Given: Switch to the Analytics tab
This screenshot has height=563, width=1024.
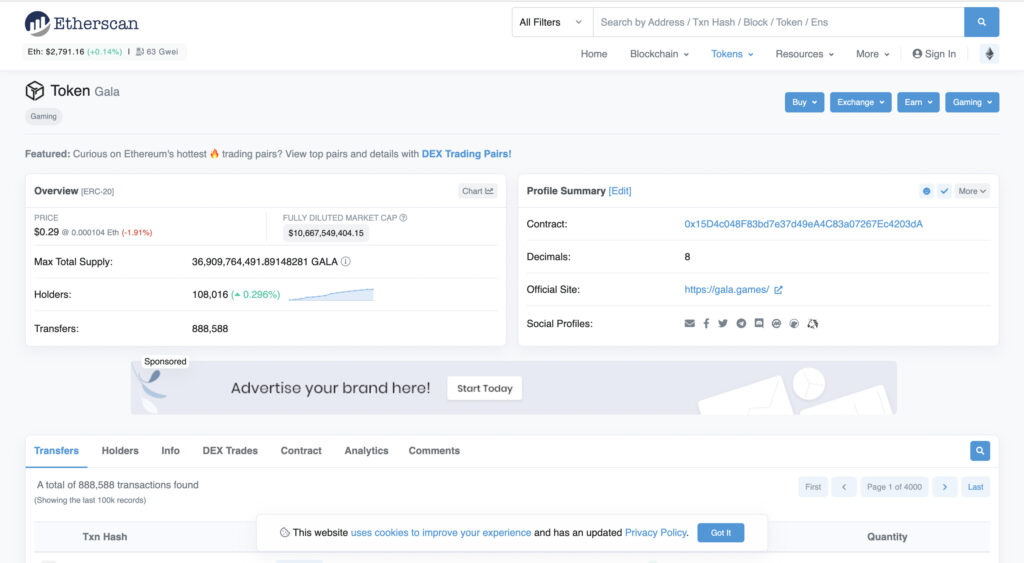Looking at the screenshot, I should click(366, 451).
